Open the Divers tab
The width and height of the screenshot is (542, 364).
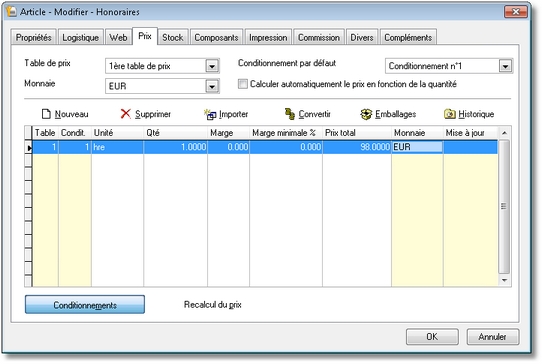(x=362, y=37)
